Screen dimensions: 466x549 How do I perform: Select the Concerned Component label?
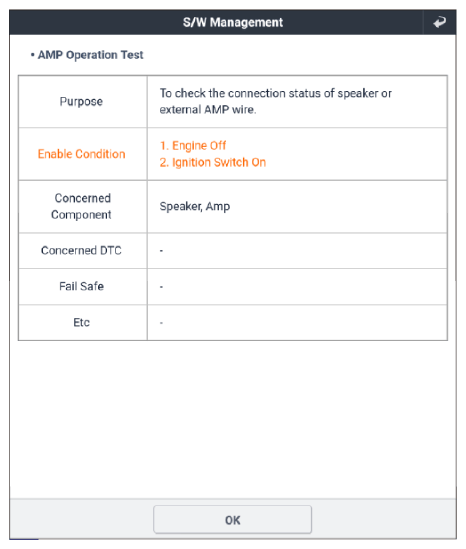tap(81, 206)
